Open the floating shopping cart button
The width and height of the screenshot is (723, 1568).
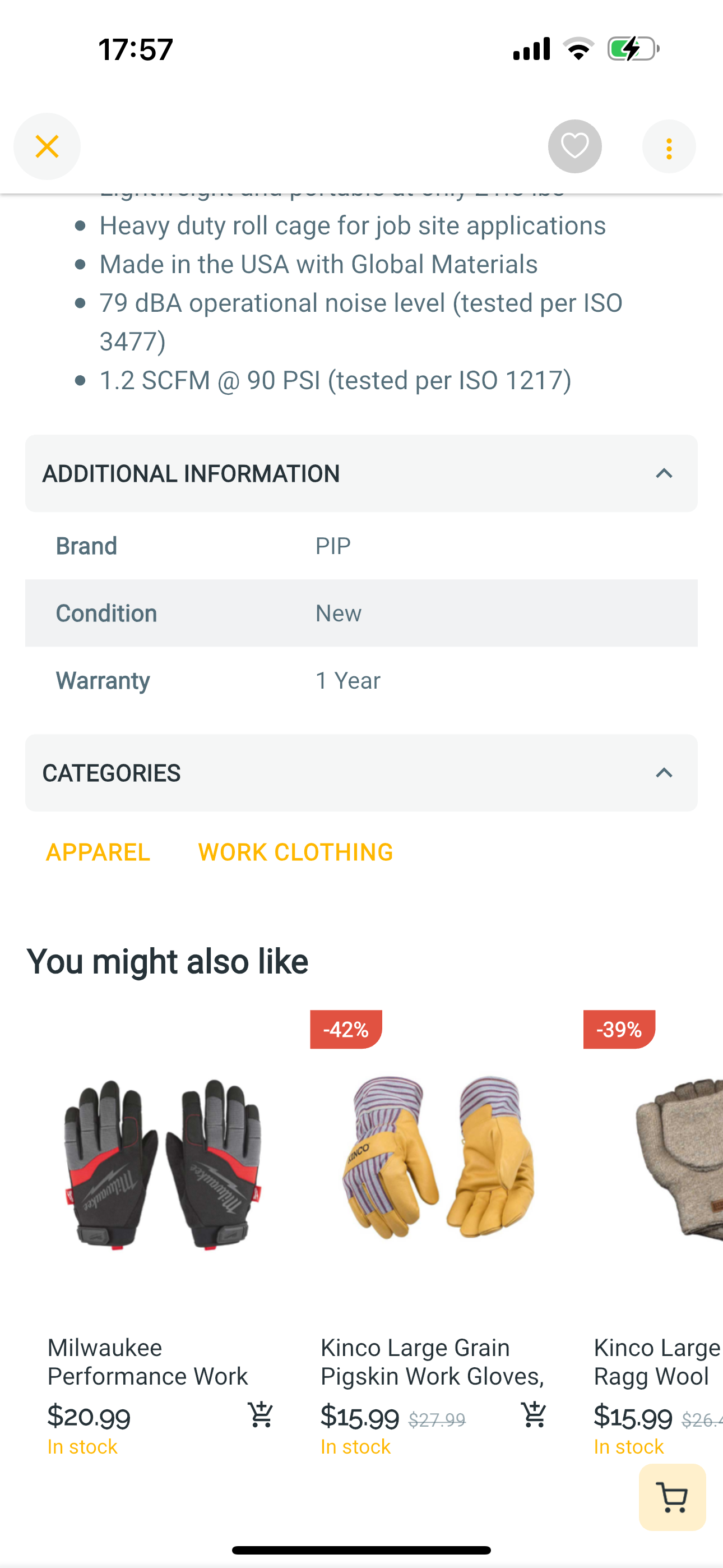point(673,1497)
